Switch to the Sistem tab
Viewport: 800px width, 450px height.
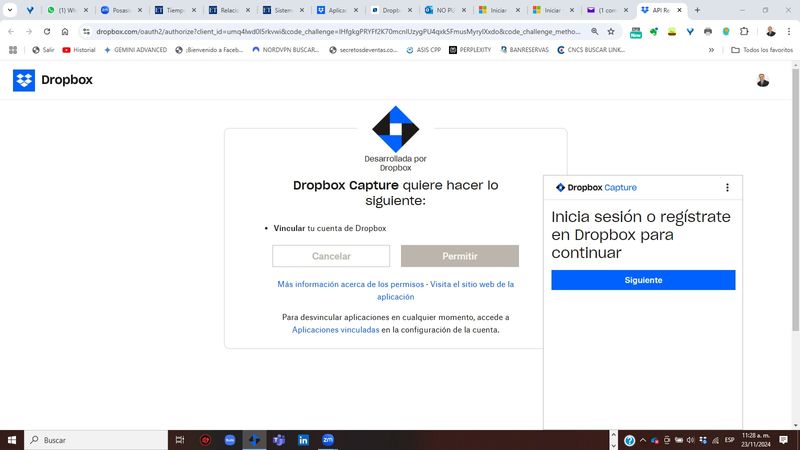click(283, 10)
